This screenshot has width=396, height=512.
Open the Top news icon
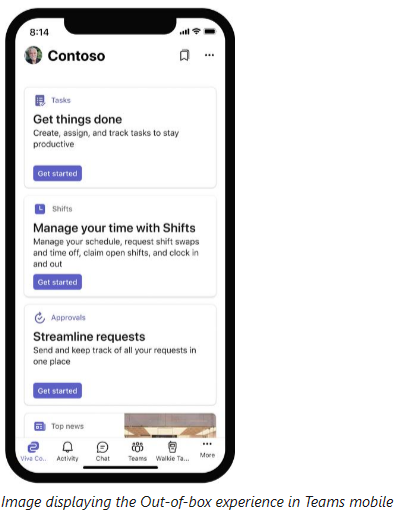tap(40, 426)
